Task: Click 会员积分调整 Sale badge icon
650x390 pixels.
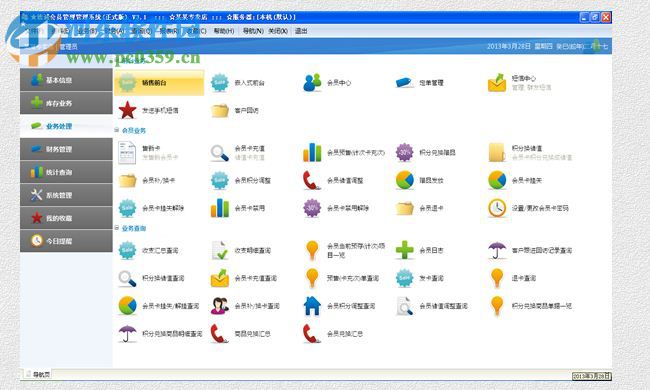Action: click(220, 180)
